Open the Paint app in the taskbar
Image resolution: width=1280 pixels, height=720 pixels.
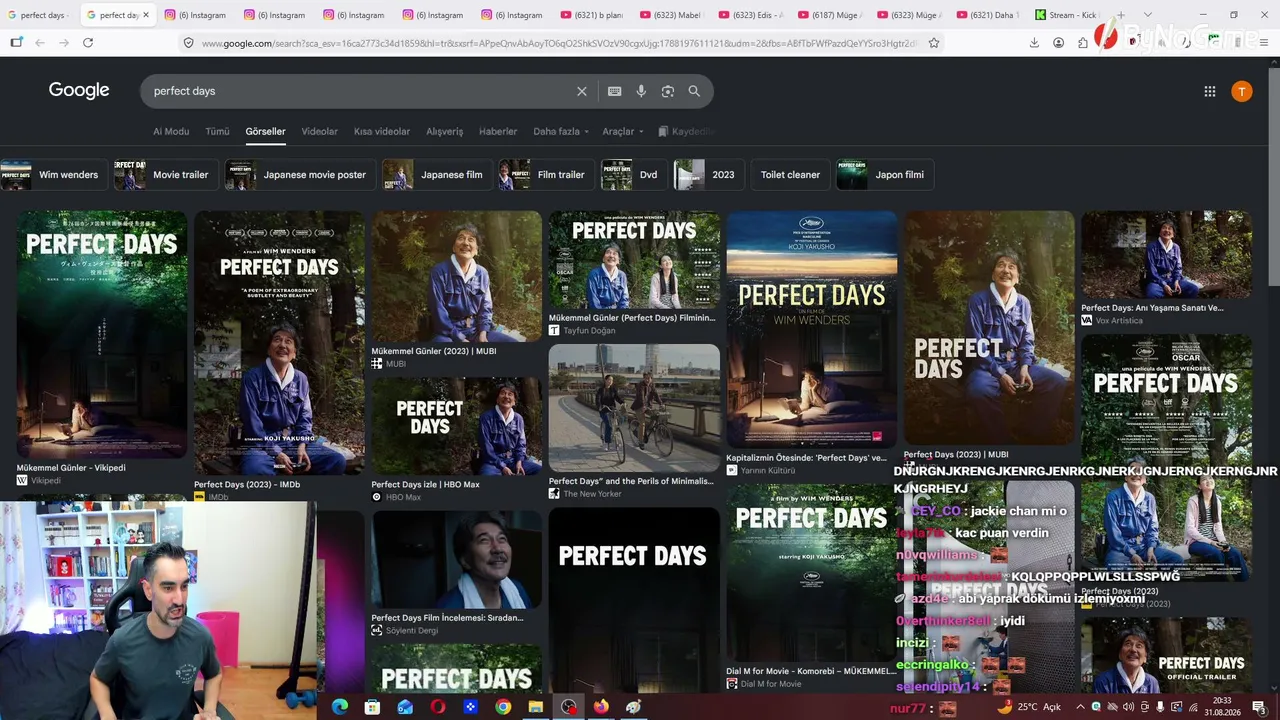[x=633, y=707]
